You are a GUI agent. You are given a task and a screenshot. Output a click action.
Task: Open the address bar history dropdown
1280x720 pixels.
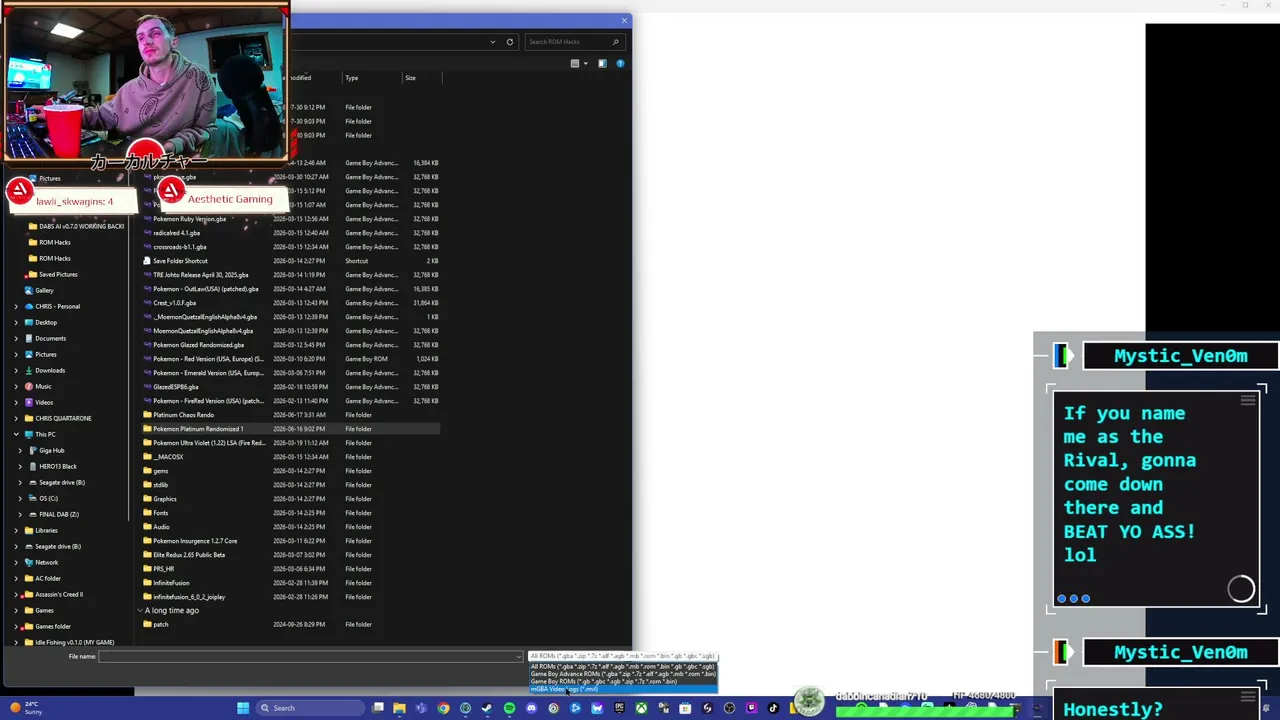(493, 42)
